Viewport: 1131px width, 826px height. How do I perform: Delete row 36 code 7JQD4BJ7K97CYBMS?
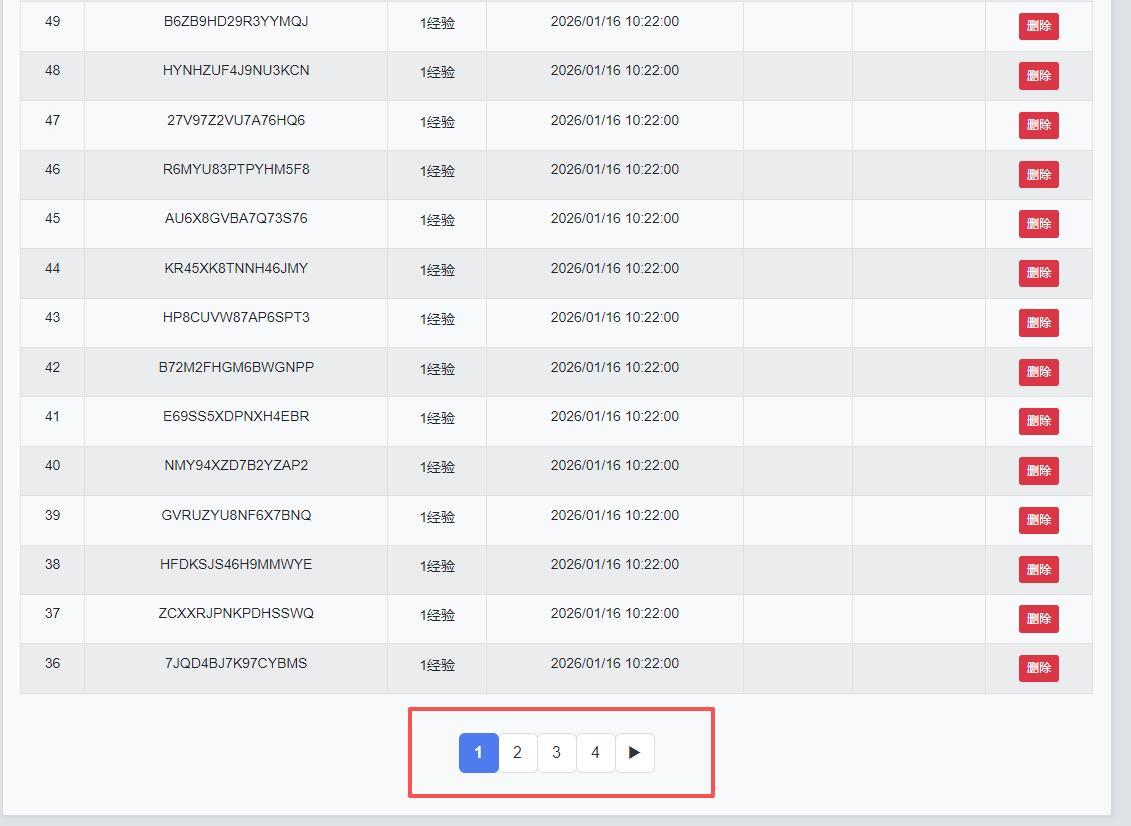pos(1038,668)
